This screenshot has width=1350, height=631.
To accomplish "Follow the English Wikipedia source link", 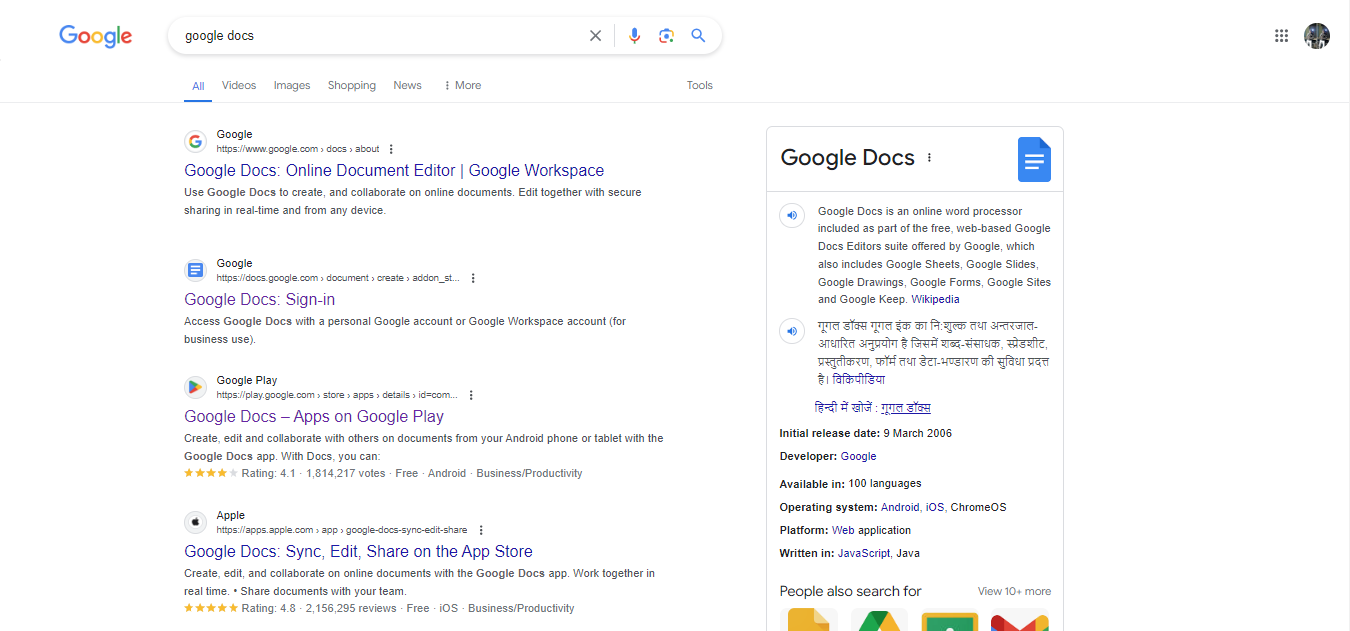I will click(935, 299).
